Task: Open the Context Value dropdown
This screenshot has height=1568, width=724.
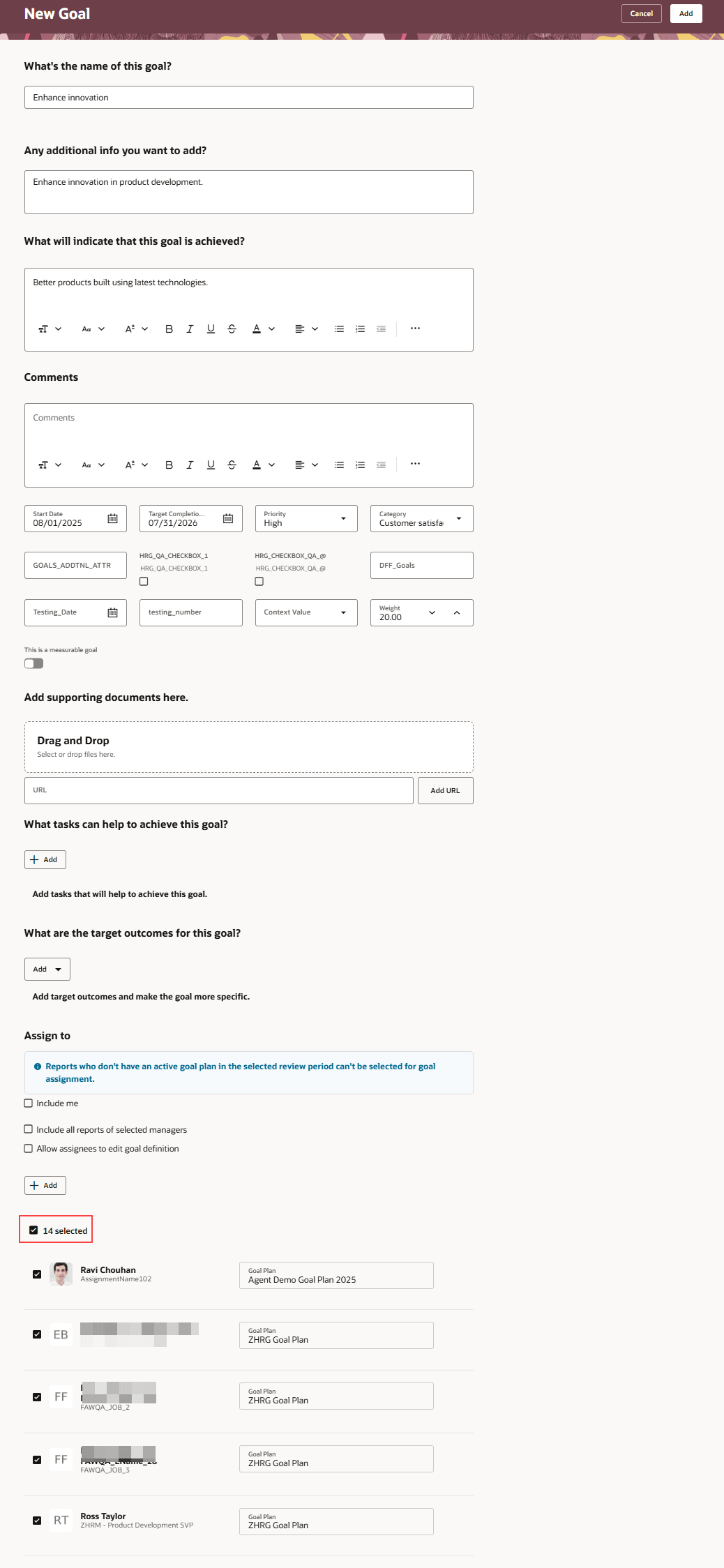Action: (342, 612)
